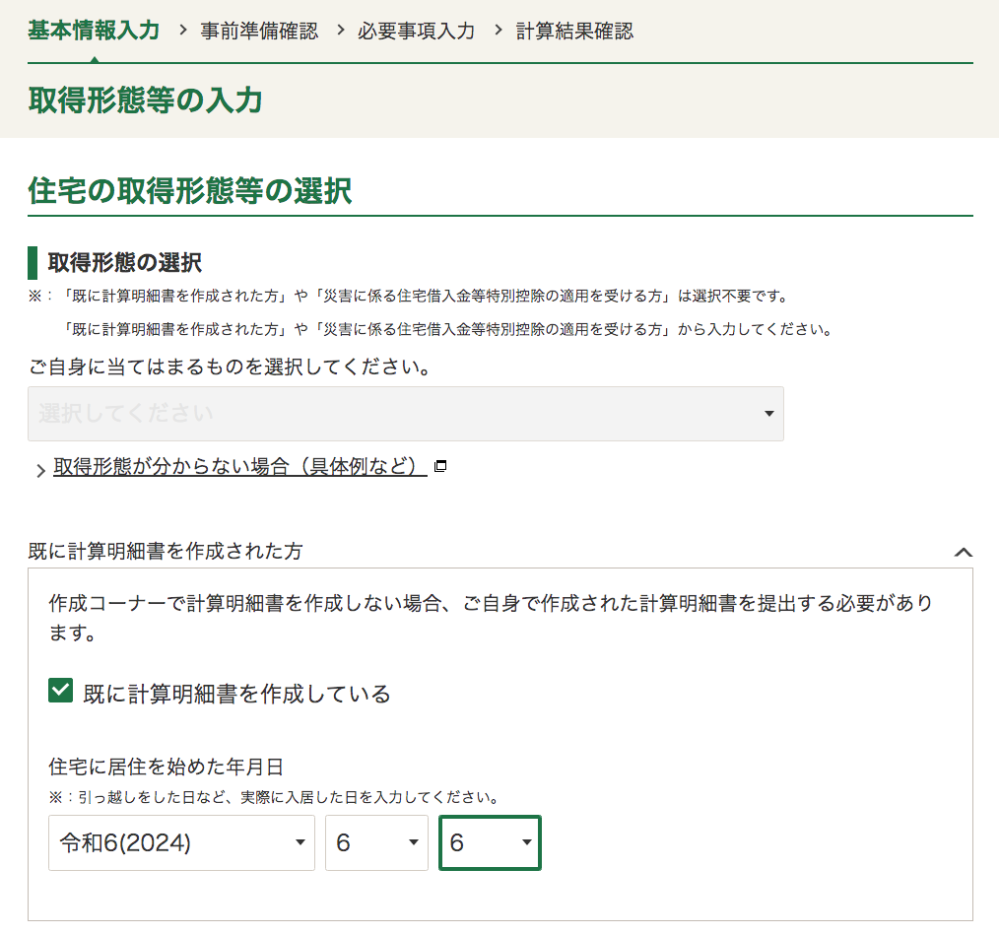Click the chevron before 事前準備確認
999x935 pixels.
pos(183,31)
